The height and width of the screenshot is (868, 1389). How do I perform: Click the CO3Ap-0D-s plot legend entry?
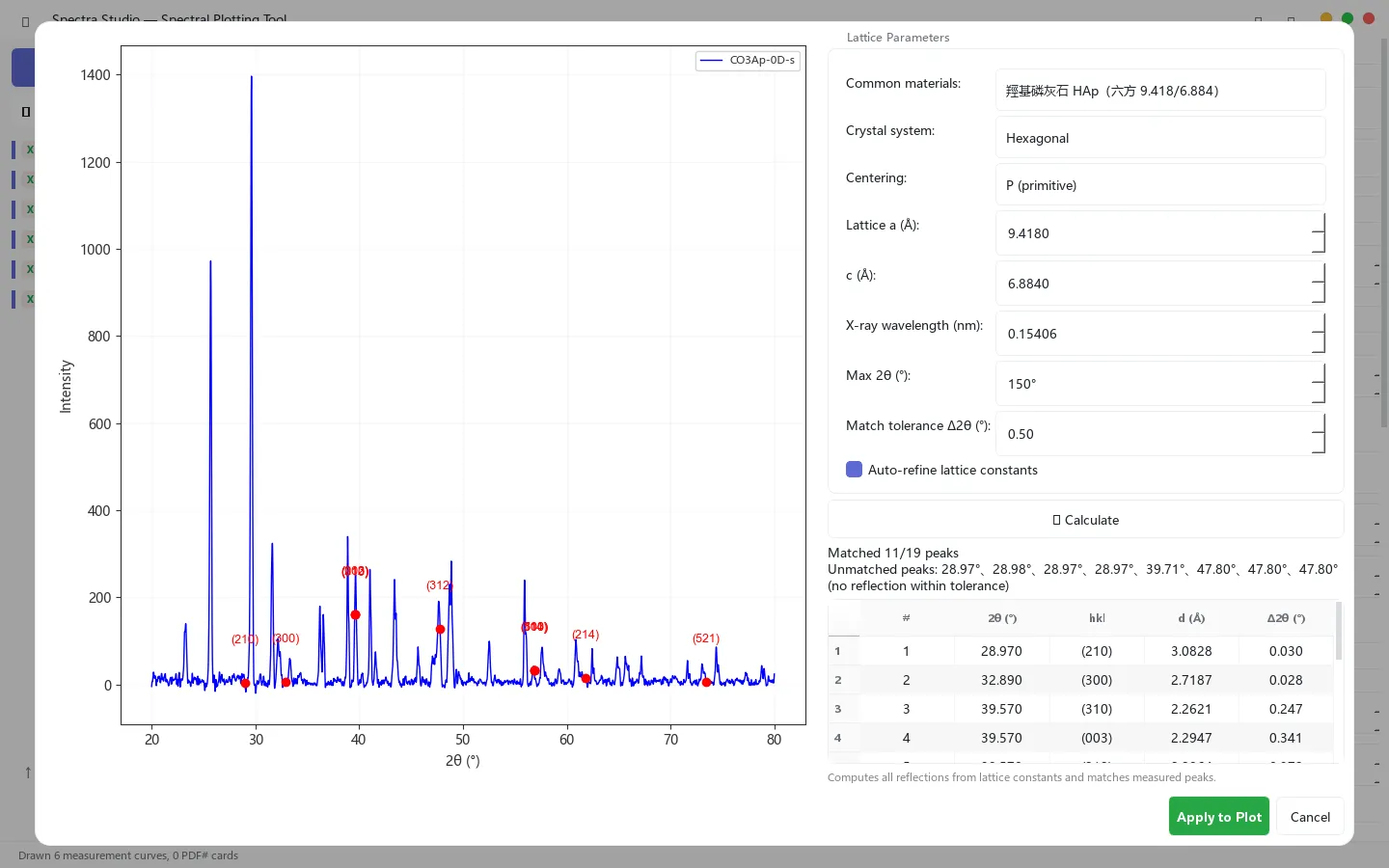click(x=748, y=60)
